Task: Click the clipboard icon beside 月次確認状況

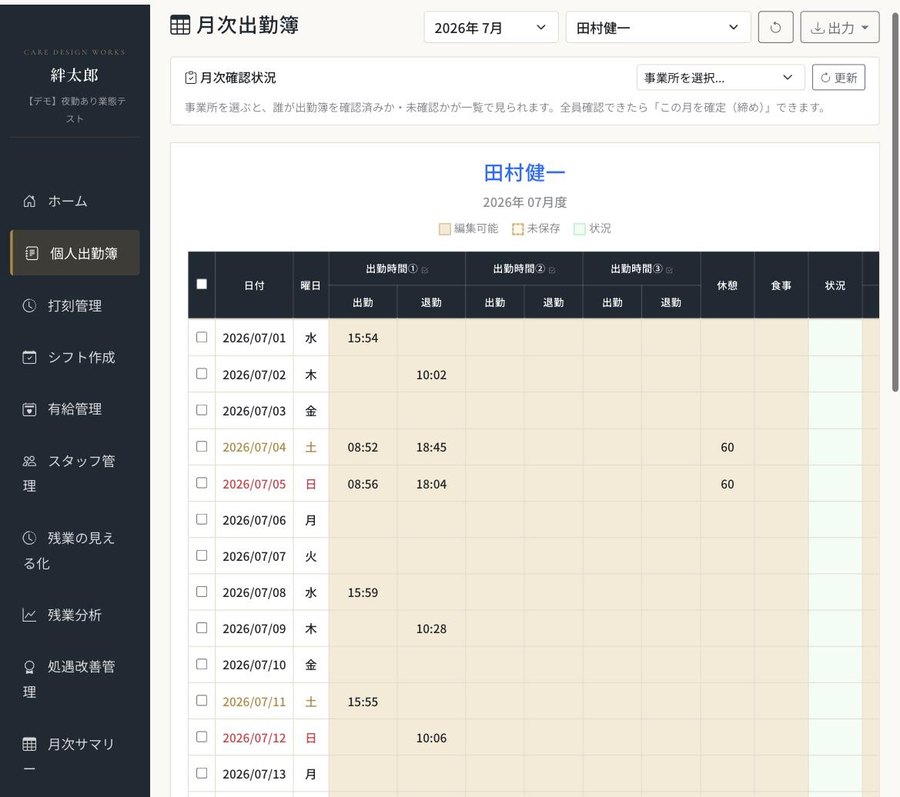Action: [x=191, y=77]
